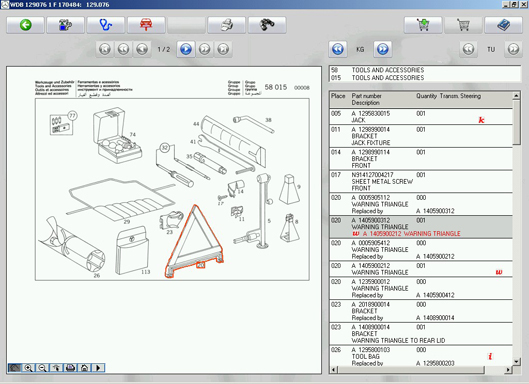
Task: Select row A 0005905112 WARNING TRIANGLE
Action: tap(421, 204)
